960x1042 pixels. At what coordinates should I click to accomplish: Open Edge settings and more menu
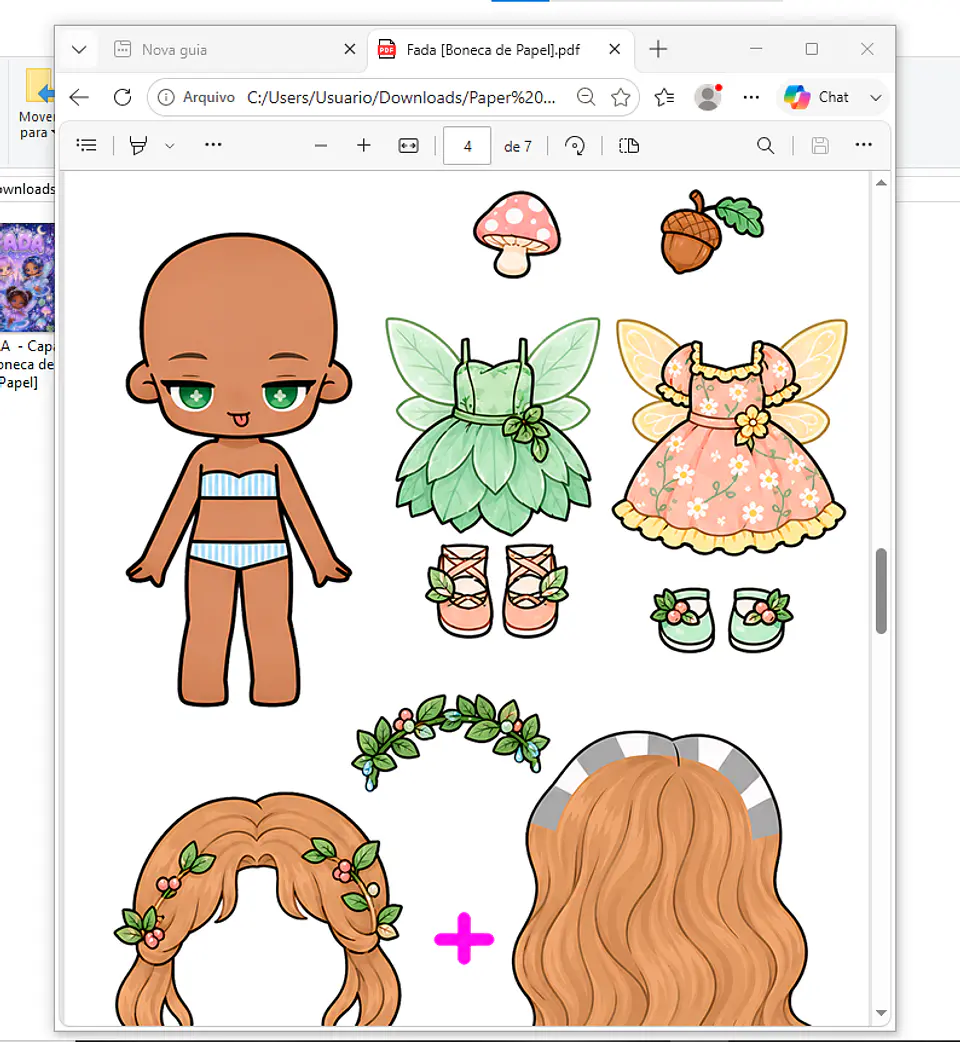(751, 98)
